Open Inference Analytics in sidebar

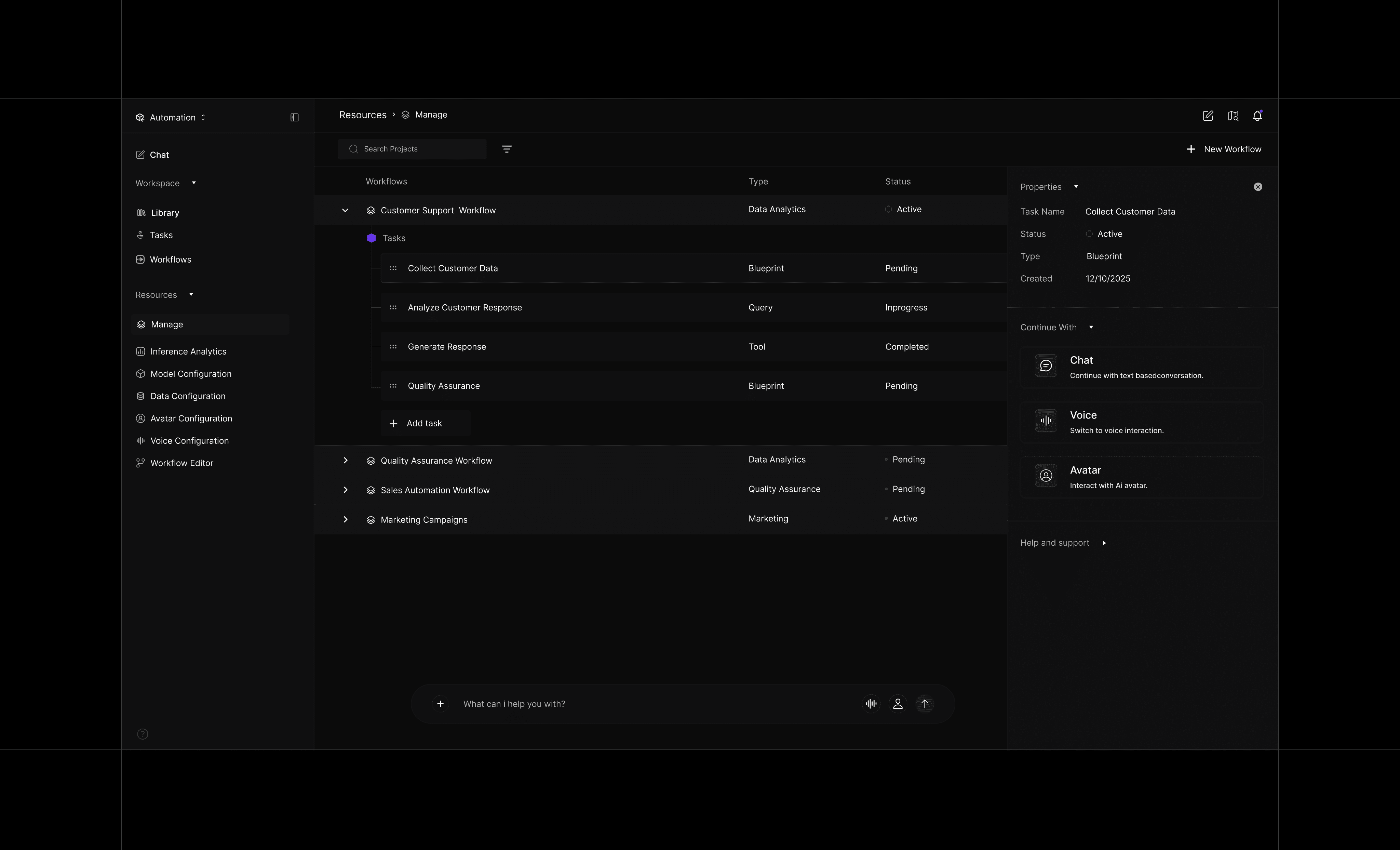point(188,351)
